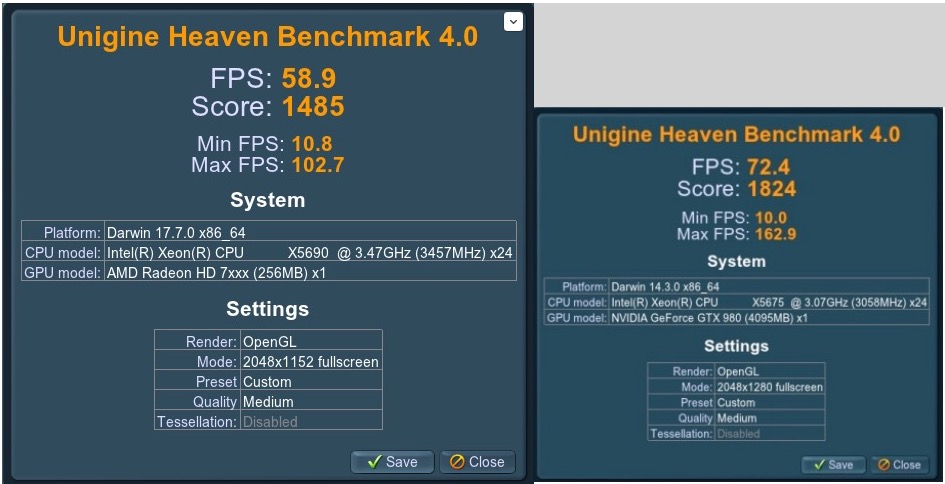Image resolution: width=945 pixels, height=484 pixels.
Task: Select the AMD Radeon HD 7xxx cell
Action: click(x=310, y=272)
